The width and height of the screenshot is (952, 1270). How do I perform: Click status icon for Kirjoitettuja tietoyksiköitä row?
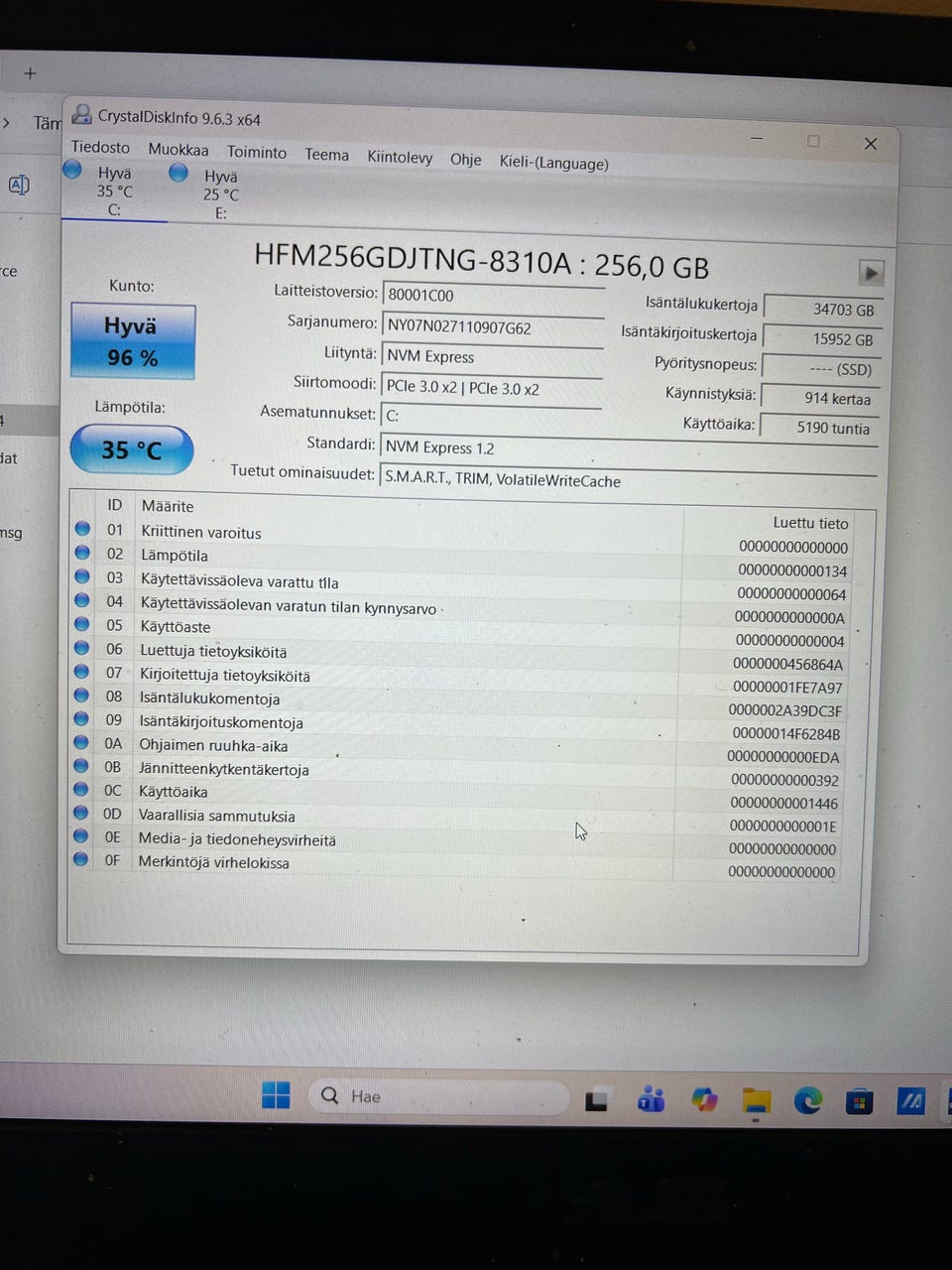[82, 672]
